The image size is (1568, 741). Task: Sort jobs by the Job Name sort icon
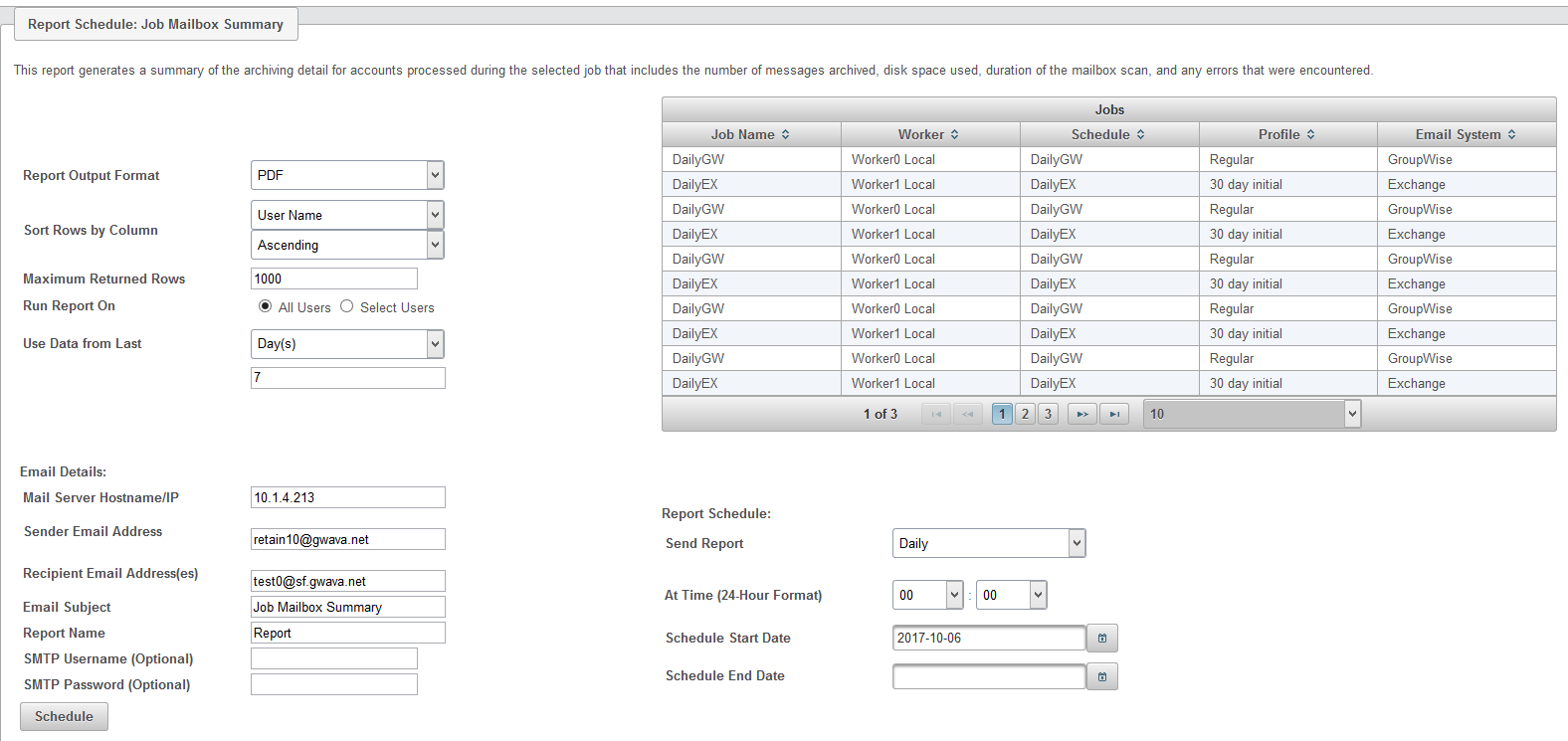pos(785,134)
